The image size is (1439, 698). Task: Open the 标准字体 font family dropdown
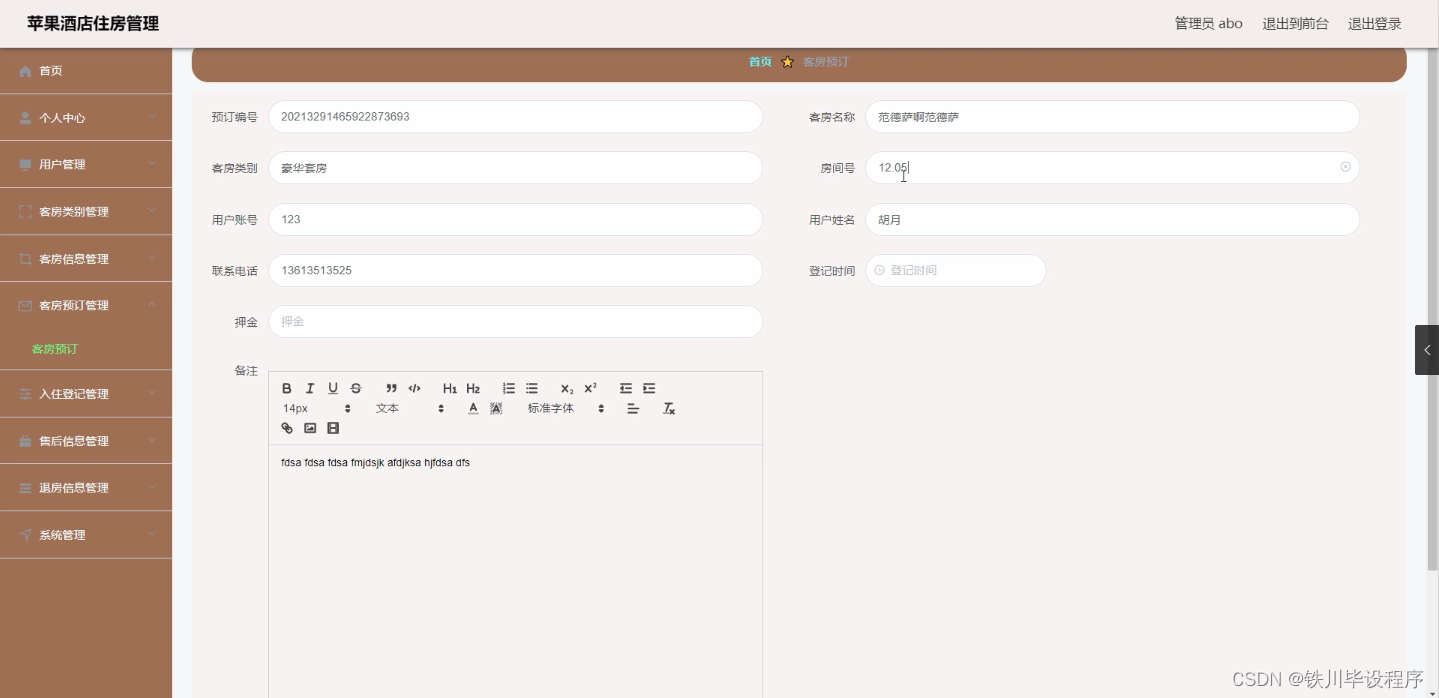566,408
